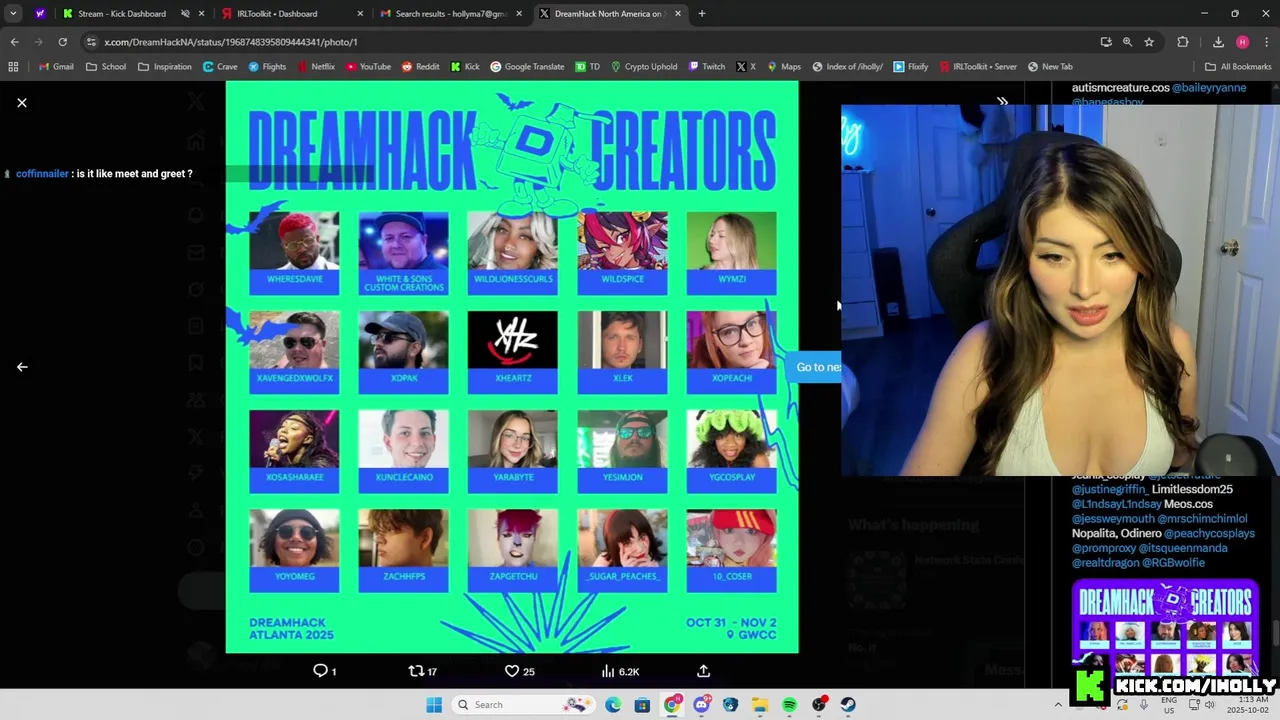Go to previous photo with left arrow
Screen dimensions: 1280x720
coord(22,367)
